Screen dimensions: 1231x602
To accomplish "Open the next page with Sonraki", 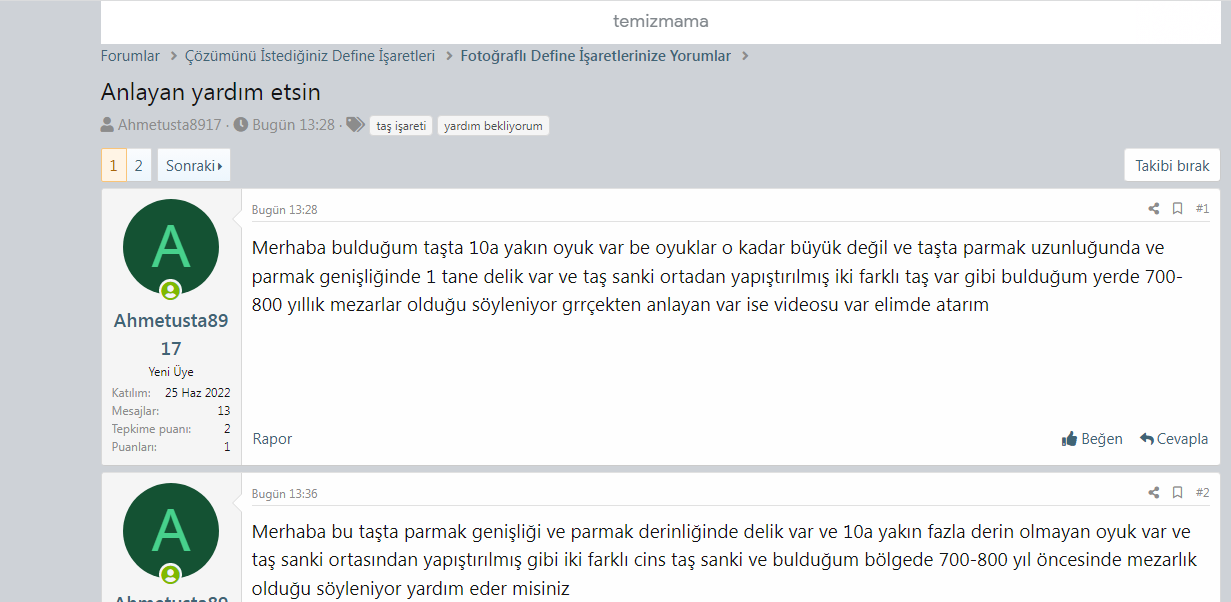I will coord(193,164).
